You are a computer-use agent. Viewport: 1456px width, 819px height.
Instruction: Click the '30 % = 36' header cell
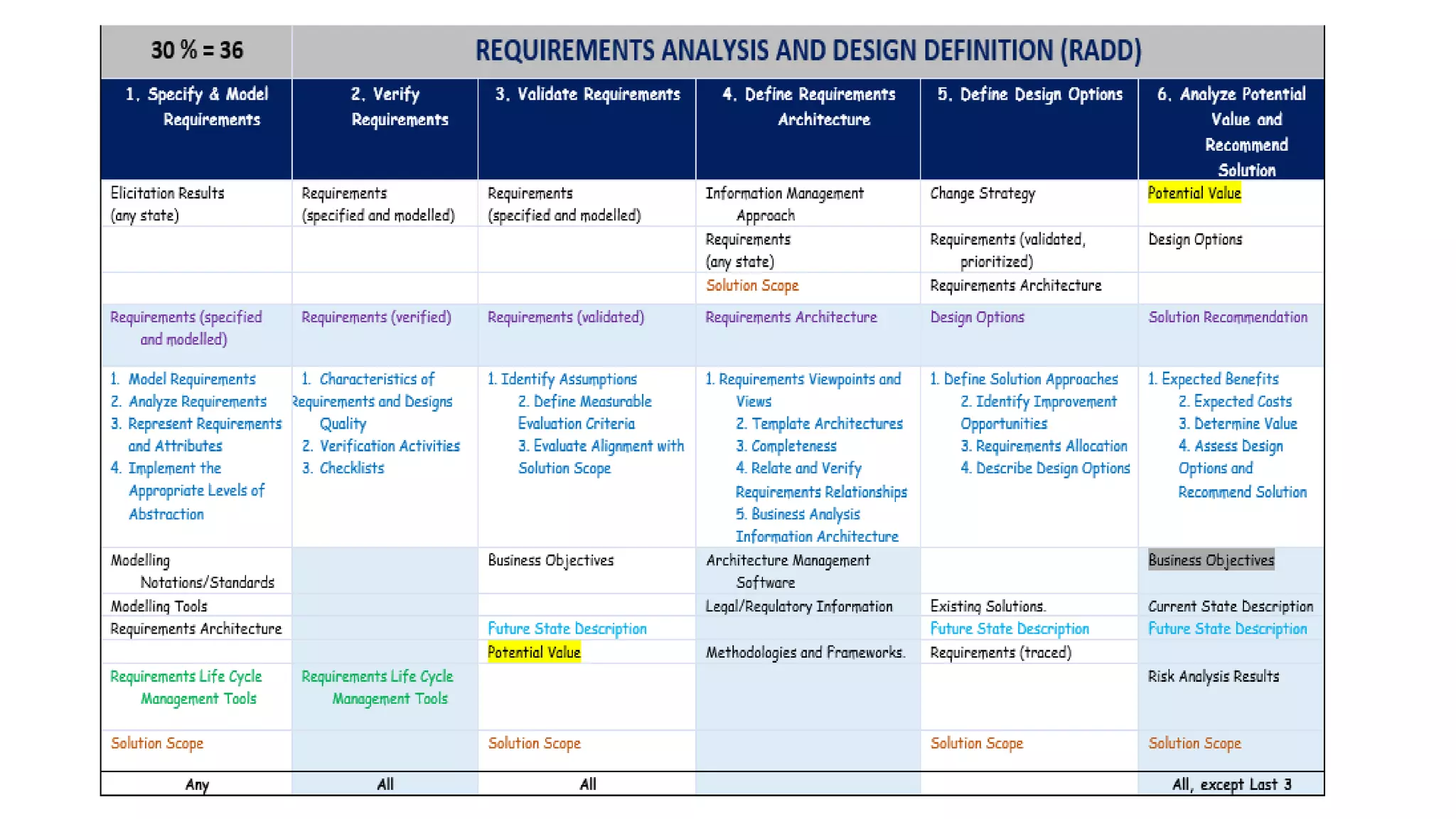[x=196, y=50]
